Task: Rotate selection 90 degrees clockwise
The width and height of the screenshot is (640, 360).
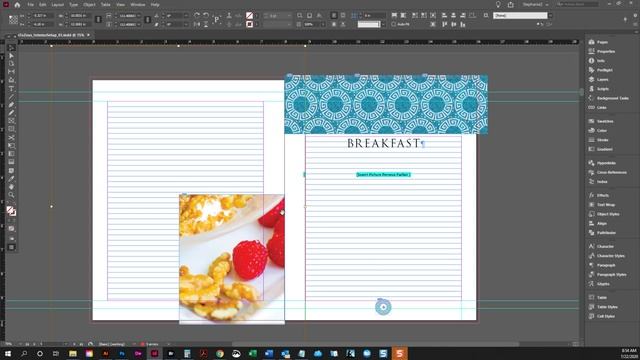Action: pyautogui.click(x=197, y=15)
